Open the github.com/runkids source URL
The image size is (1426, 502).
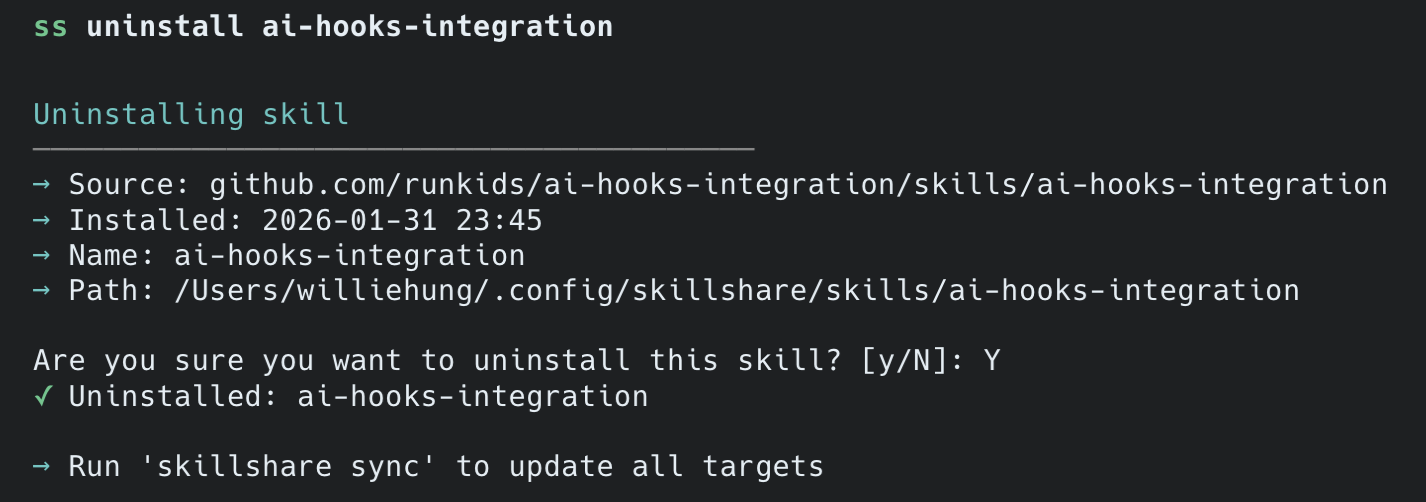point(798,185)
